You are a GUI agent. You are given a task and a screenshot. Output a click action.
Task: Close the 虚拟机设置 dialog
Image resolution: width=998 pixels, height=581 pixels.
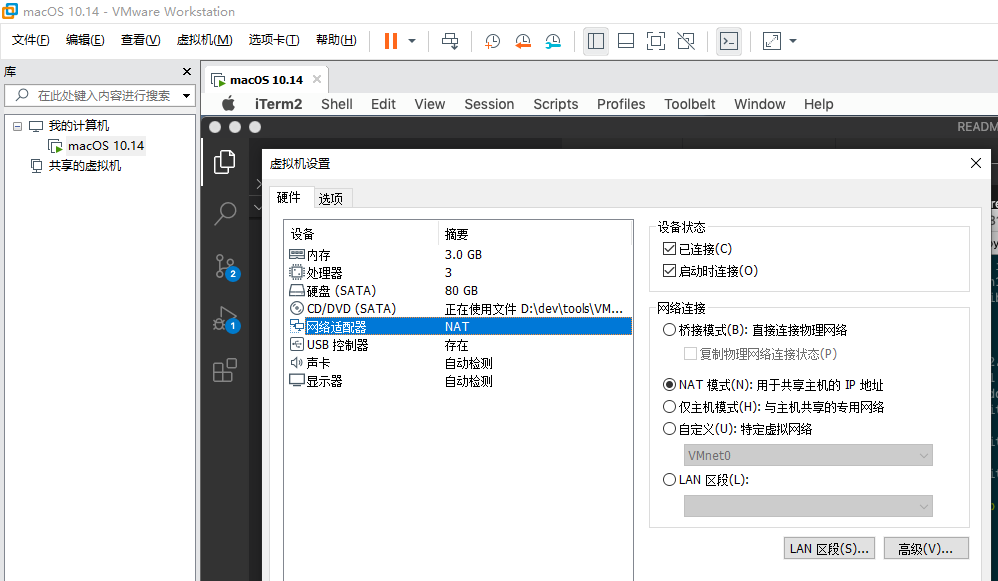(x=976, y=164)
